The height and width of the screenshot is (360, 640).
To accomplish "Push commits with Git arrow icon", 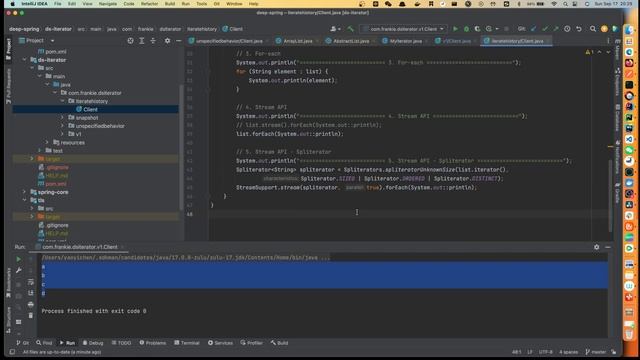I will click(x=556, y=29).
